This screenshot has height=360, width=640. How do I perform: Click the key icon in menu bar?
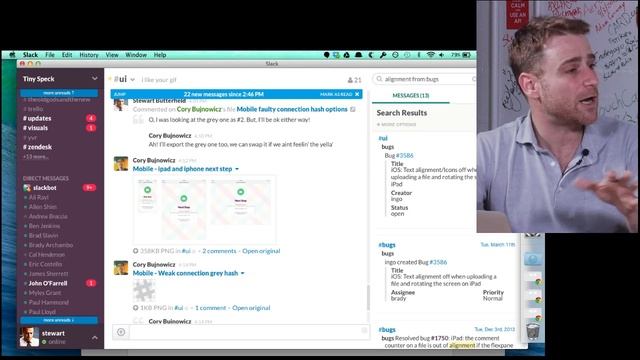click(382, 55)
